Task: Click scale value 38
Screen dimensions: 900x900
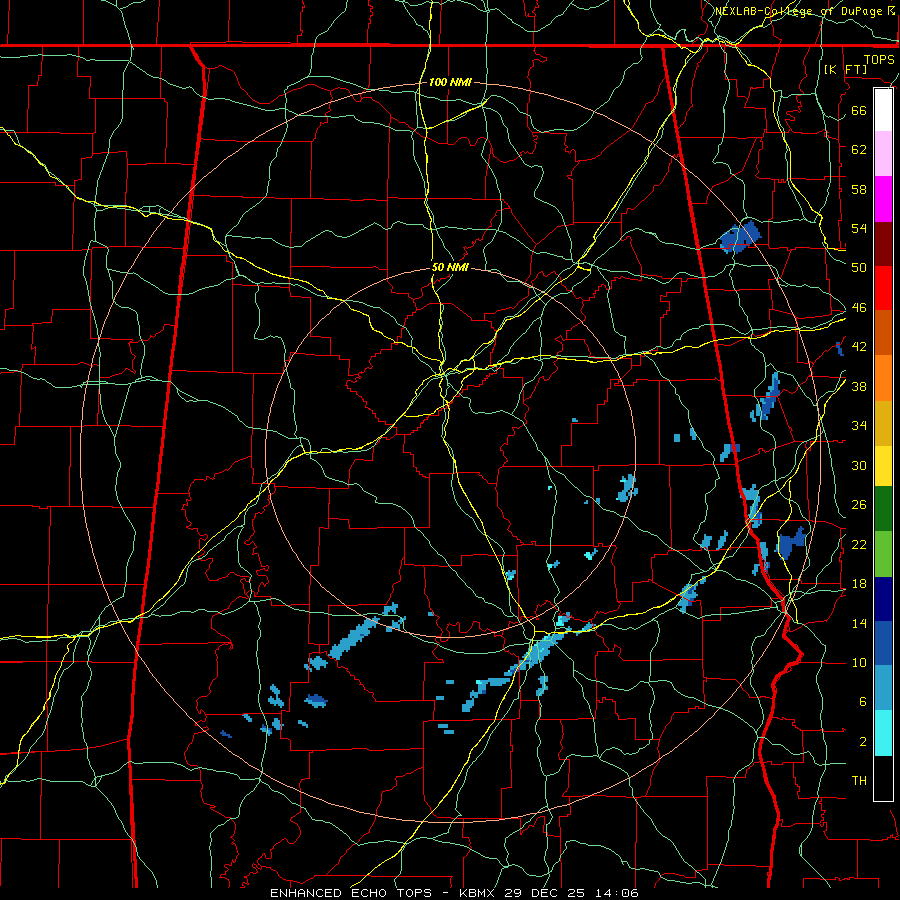Action: [859, 386]
